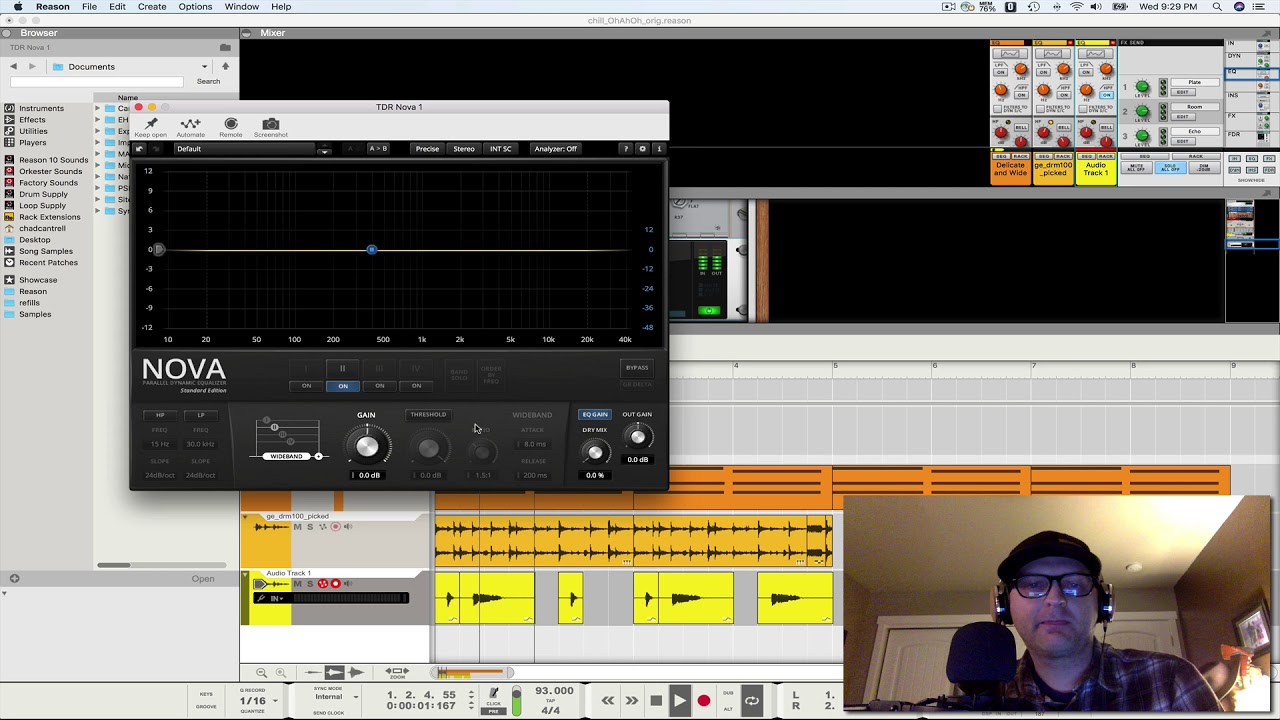Solo Audio Track 1 with S button
Image resolution: width=1280 pixels, height=720 pixels.
coord(310,584)
